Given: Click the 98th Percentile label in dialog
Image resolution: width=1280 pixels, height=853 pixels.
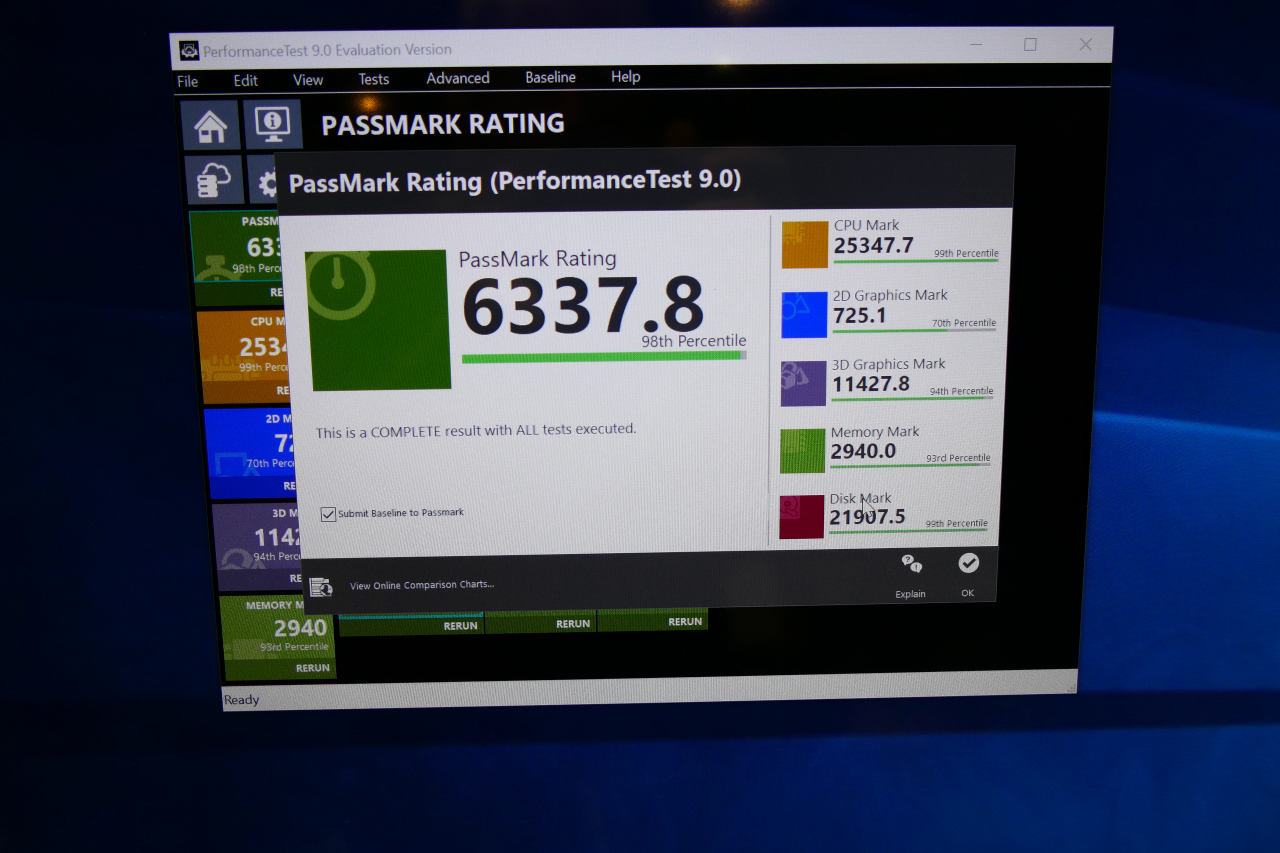Looking at the screenshot, I should tap(694, 341).
